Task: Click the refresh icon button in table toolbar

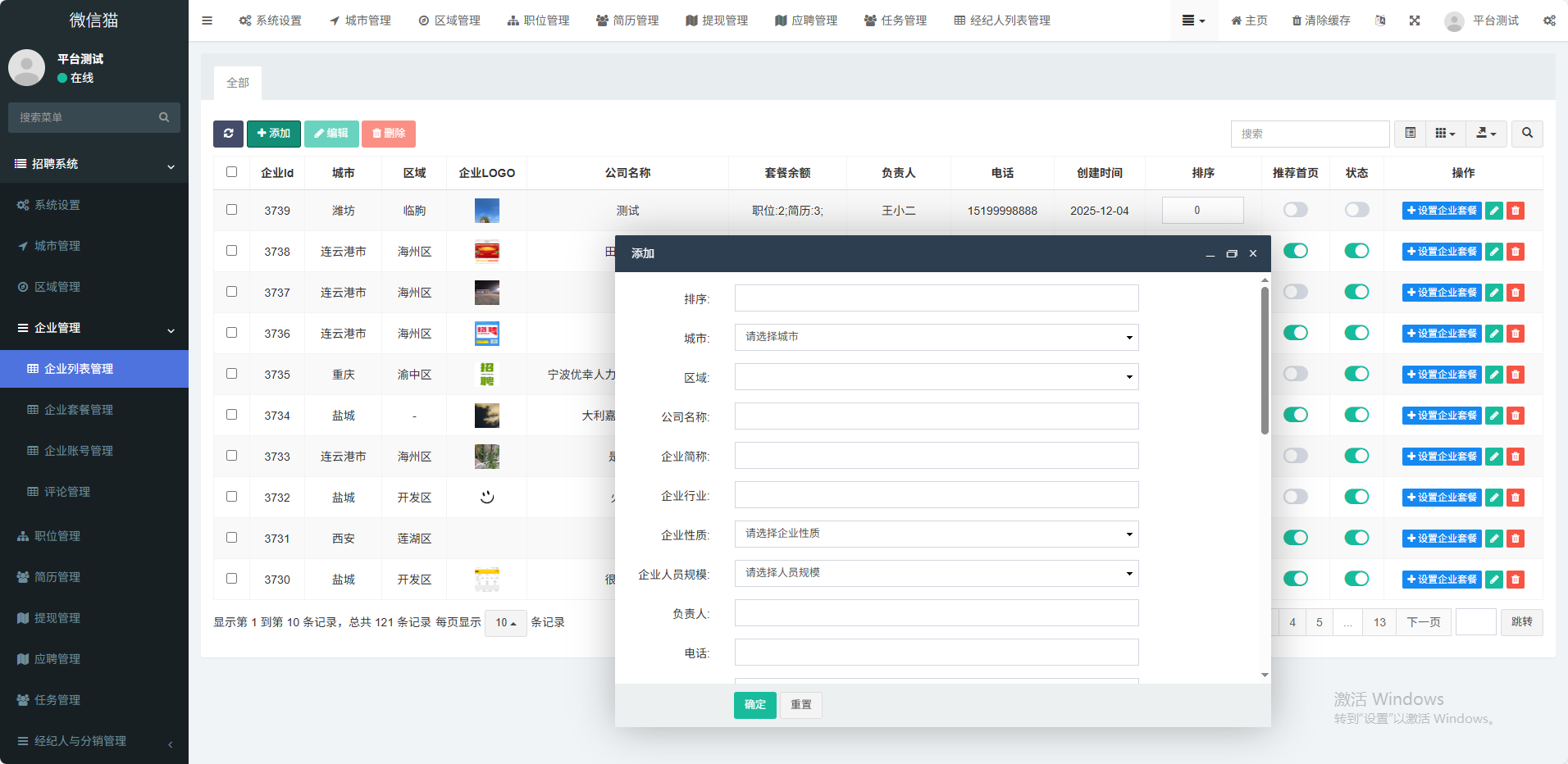Action: point(228,134)
